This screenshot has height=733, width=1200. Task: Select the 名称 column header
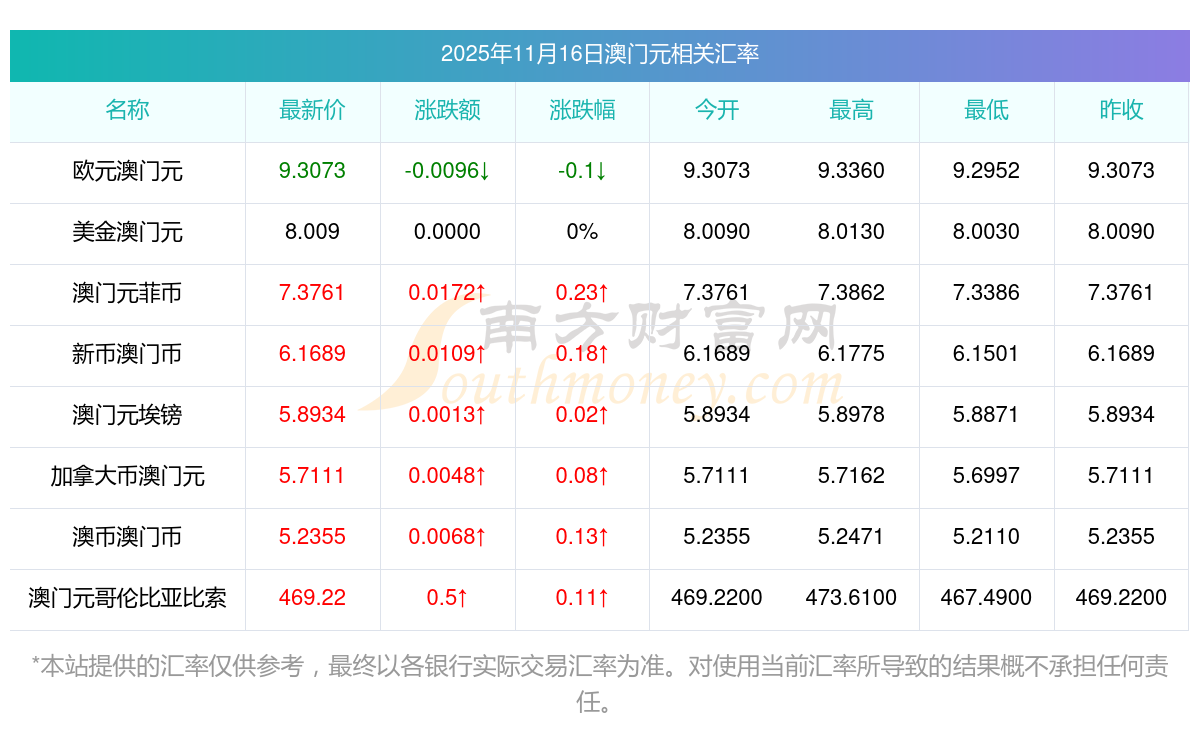127,110
